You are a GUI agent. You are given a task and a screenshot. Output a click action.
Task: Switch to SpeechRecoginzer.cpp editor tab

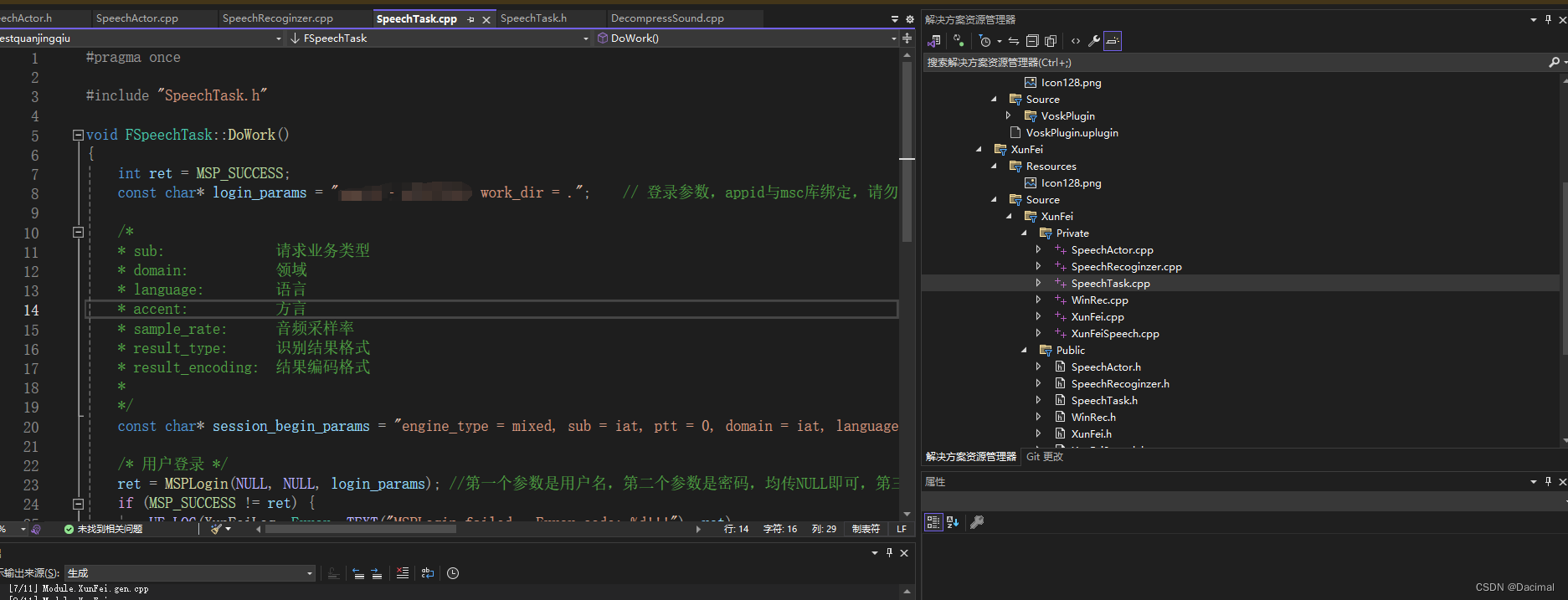(277, 18)
